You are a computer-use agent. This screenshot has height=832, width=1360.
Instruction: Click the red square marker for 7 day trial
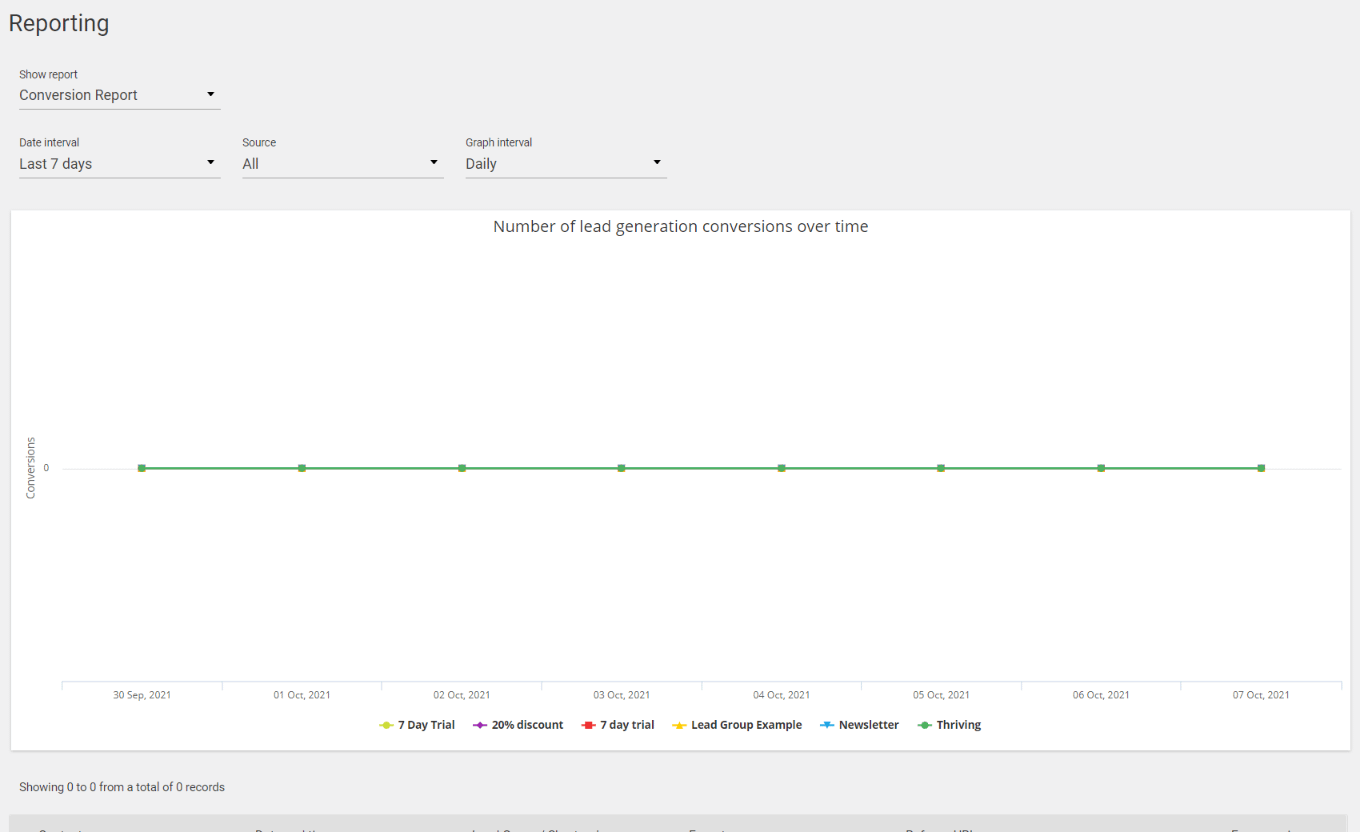coord(589,726)
